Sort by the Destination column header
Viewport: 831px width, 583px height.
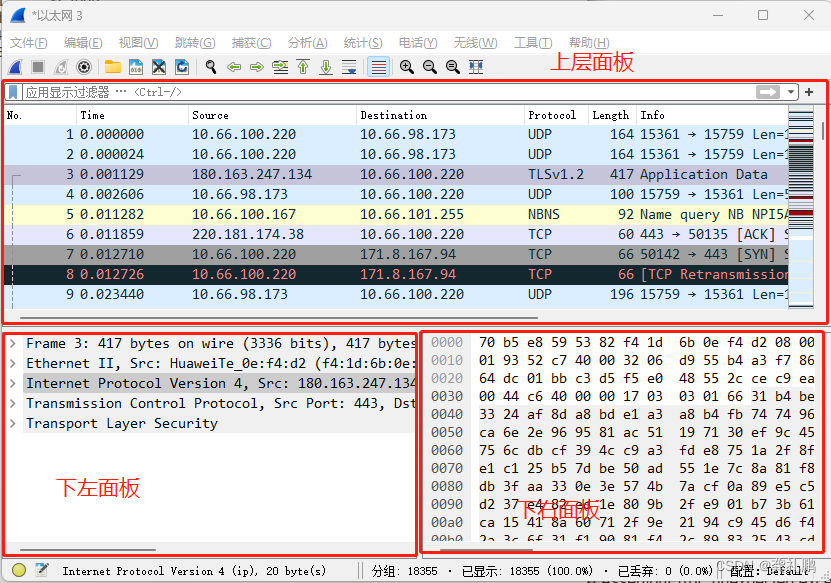pos(440,115)
